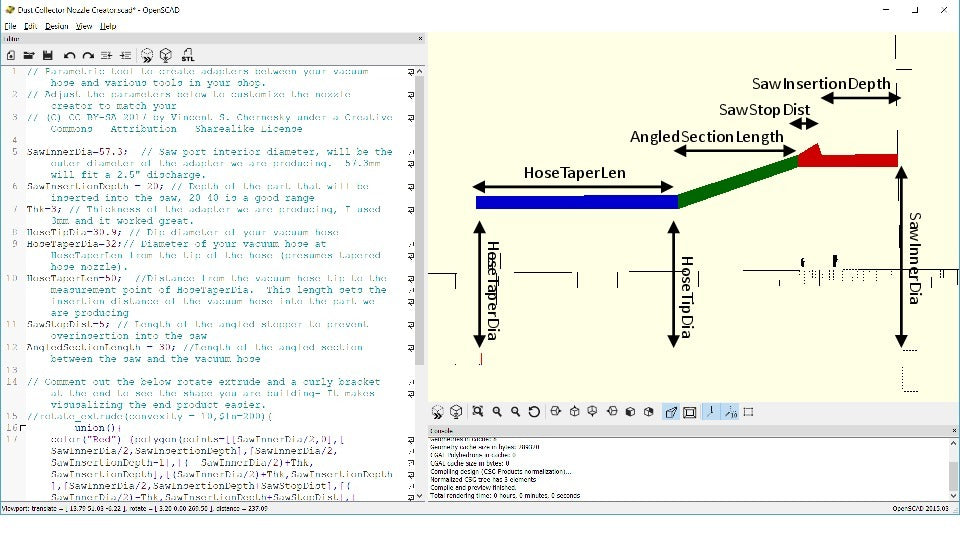The width and height of the screenshot is (960, 540).
Task: Toggle Perspective projection in viewer toolbar
Action: pos(671,411)
